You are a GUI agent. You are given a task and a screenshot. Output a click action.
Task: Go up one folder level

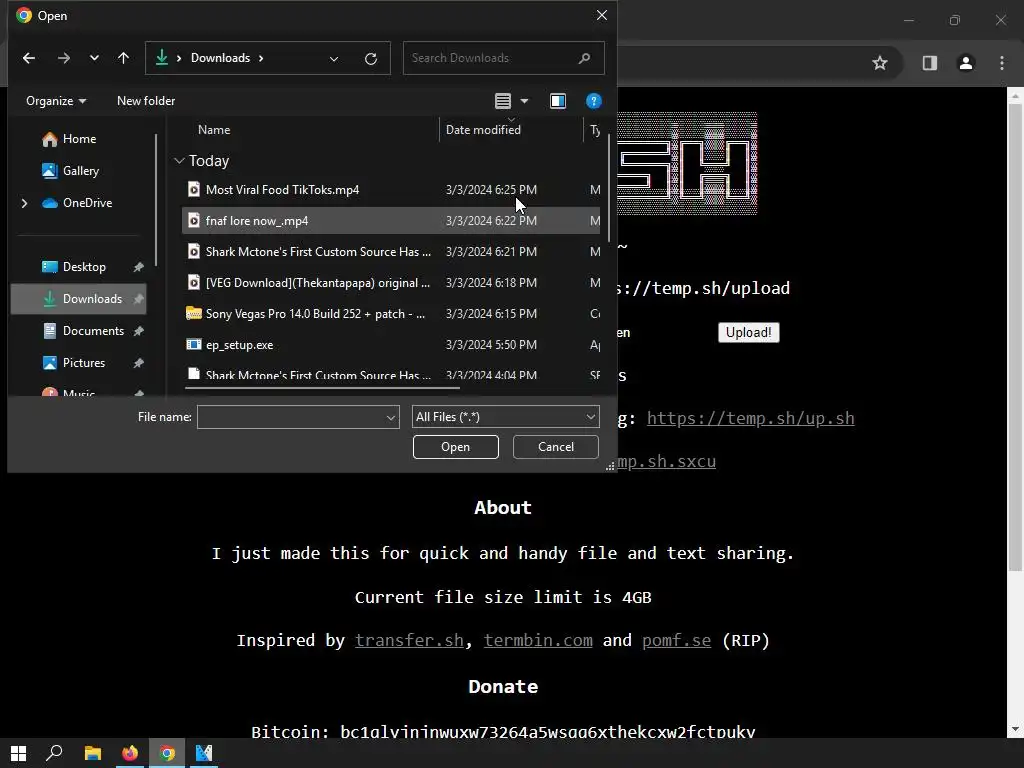point(123,58)
